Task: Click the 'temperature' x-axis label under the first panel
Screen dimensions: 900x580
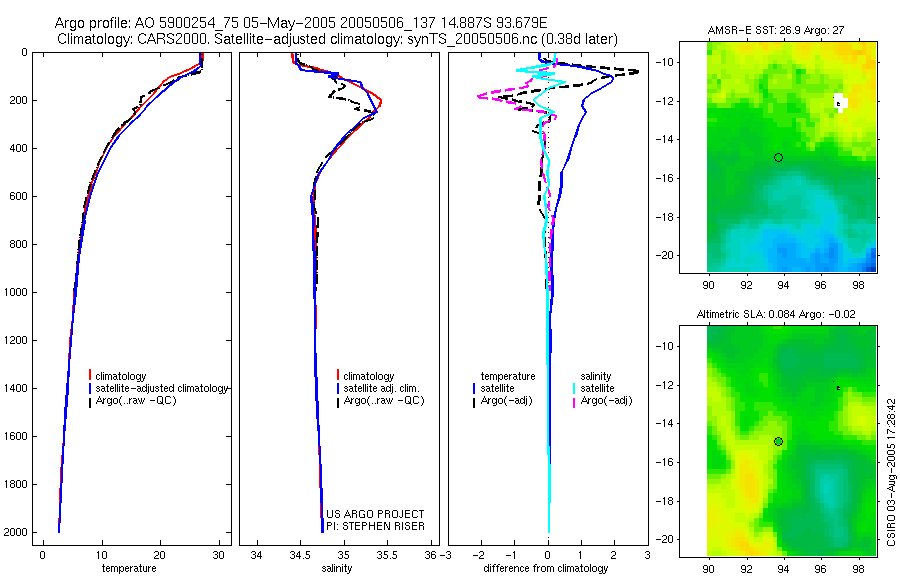Action: coord(129,569)
